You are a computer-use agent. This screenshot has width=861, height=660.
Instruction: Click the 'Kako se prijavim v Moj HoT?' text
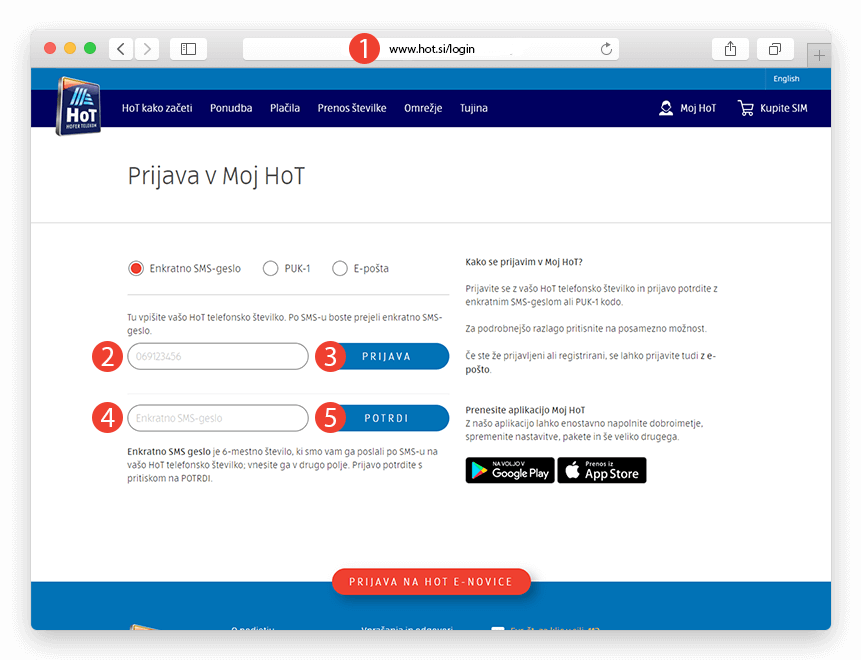point(524,262)
